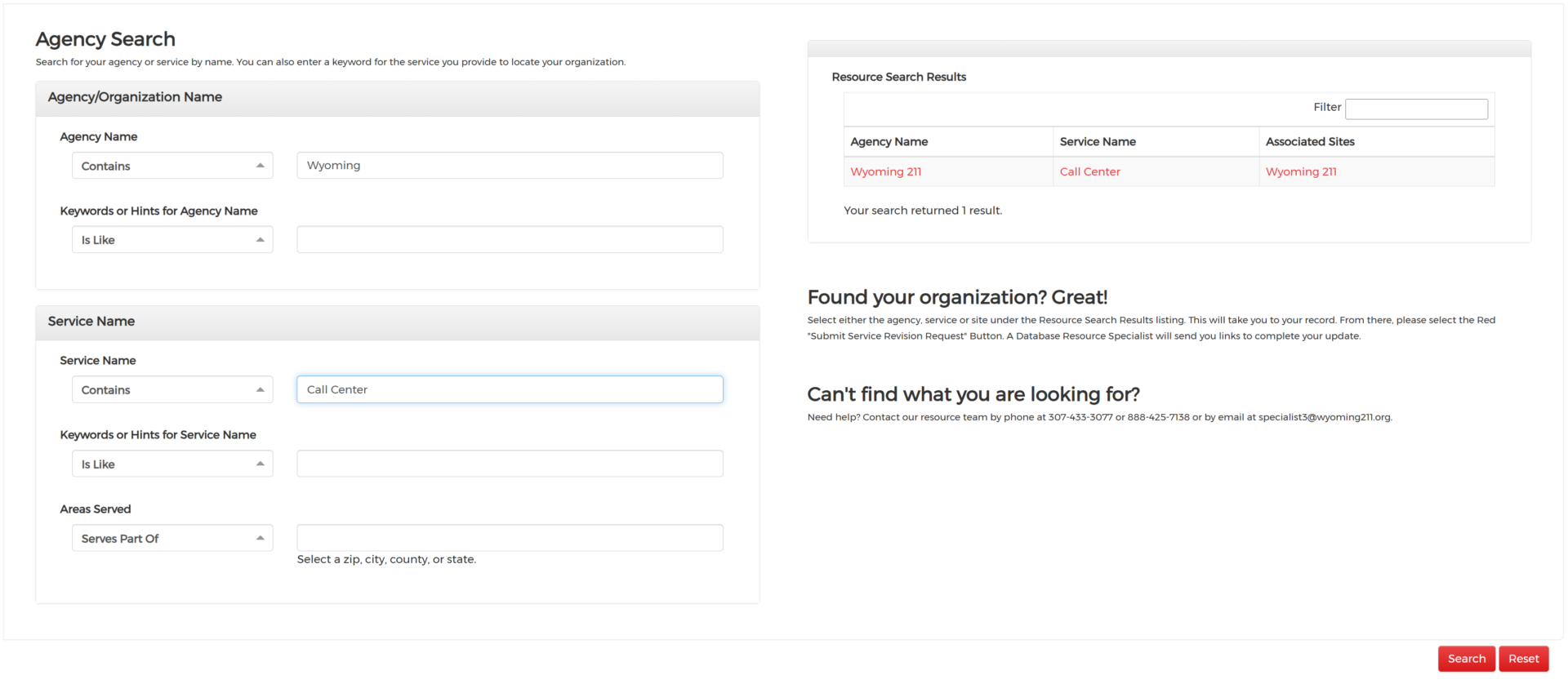Viewport: 1568px width, 693px height.
Task: Click the 'Agency Search' page title
Action: pos(105,39)
